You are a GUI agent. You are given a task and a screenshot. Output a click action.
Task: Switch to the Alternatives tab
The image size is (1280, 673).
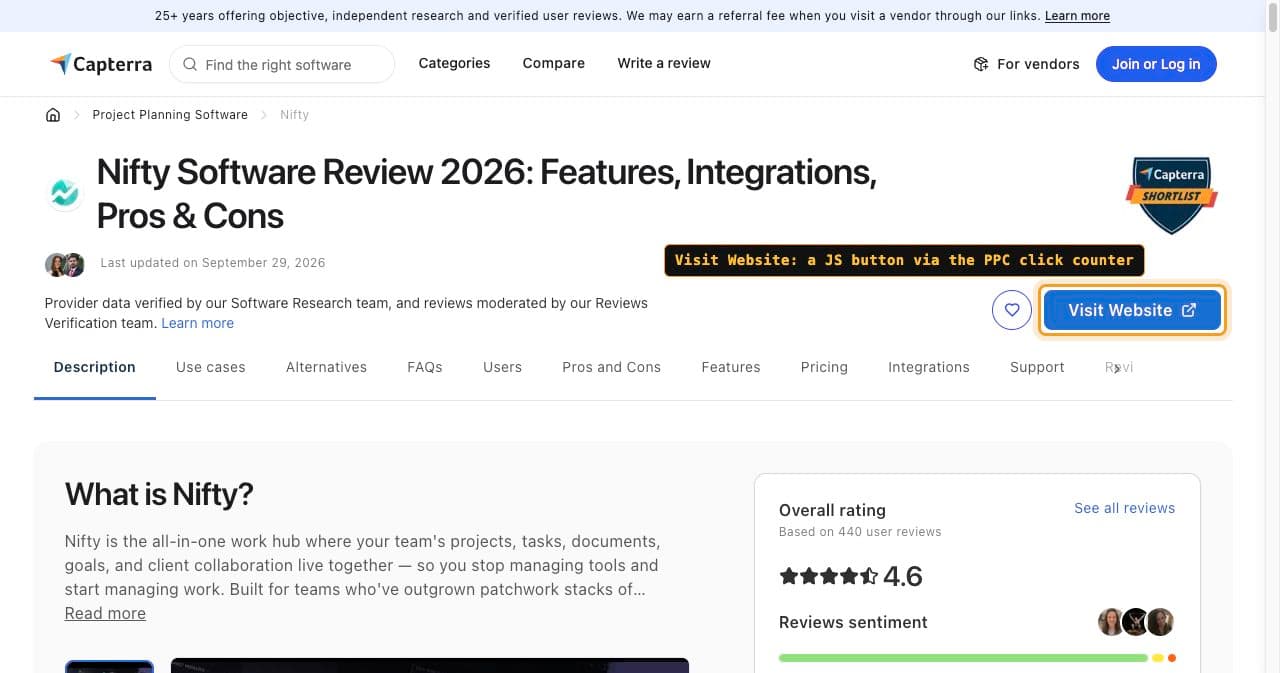pos(326,367)
